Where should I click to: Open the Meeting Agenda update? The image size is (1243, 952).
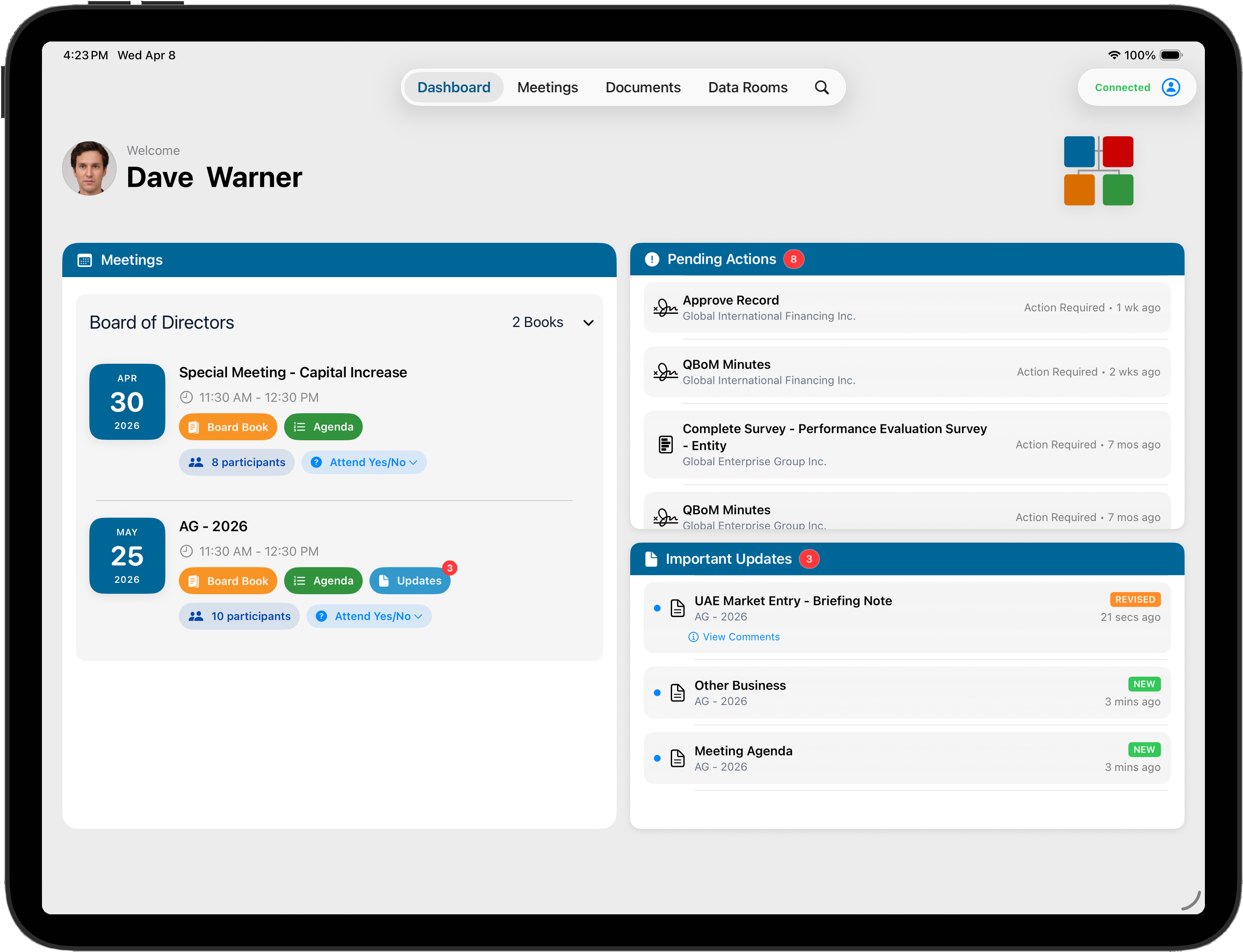(x=906, y=758)
